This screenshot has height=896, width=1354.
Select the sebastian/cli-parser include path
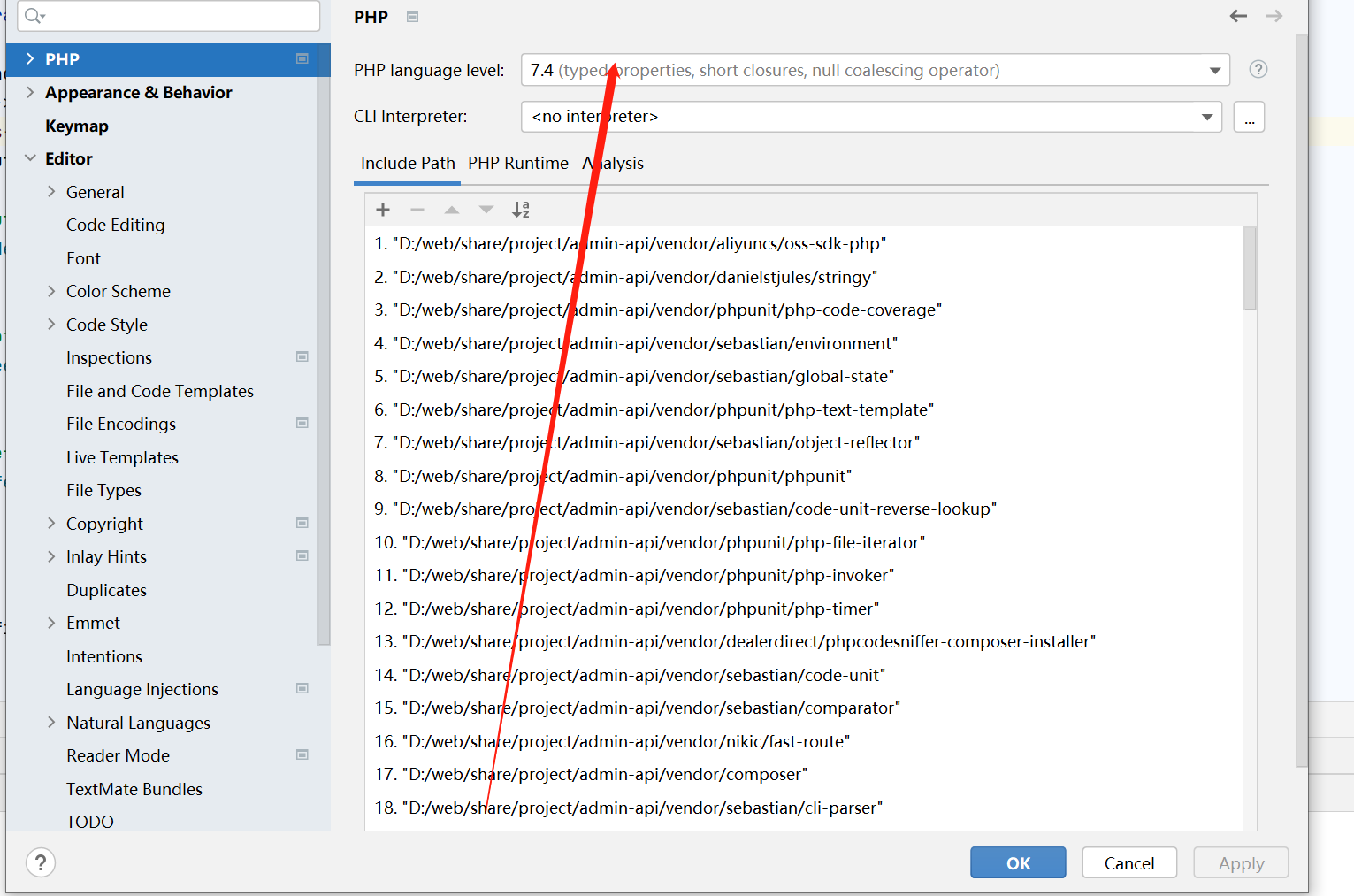point(804,808)
